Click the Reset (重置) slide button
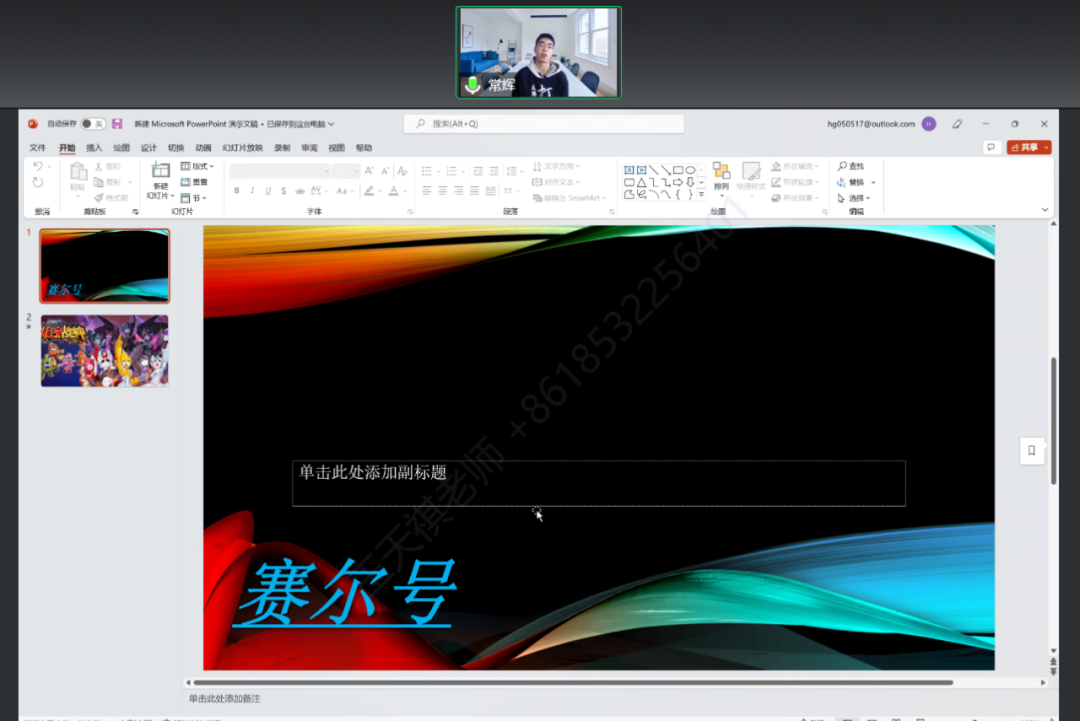 194,182
